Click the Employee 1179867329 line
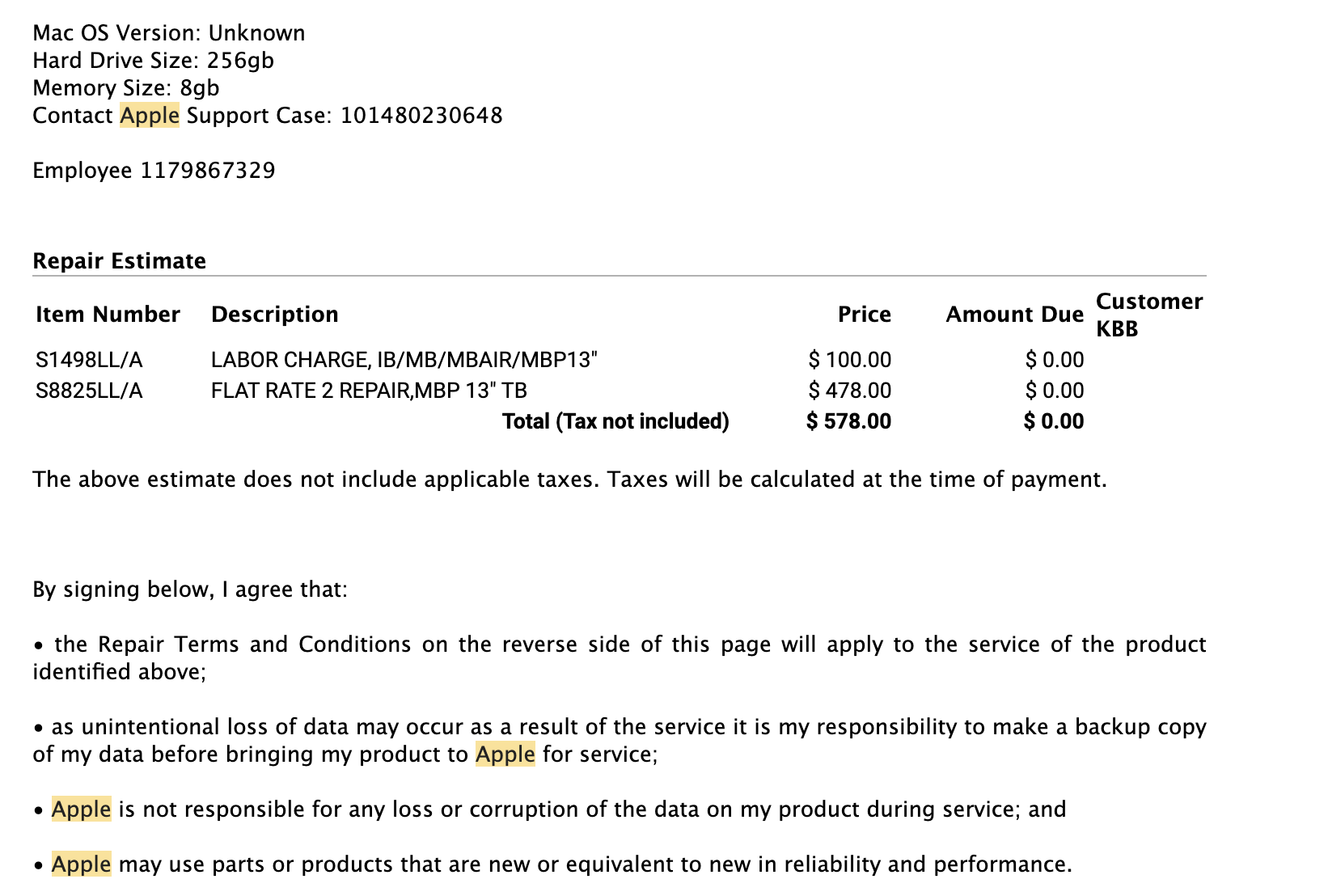This screenshot has width=1328, height=896. click(154, 171)
